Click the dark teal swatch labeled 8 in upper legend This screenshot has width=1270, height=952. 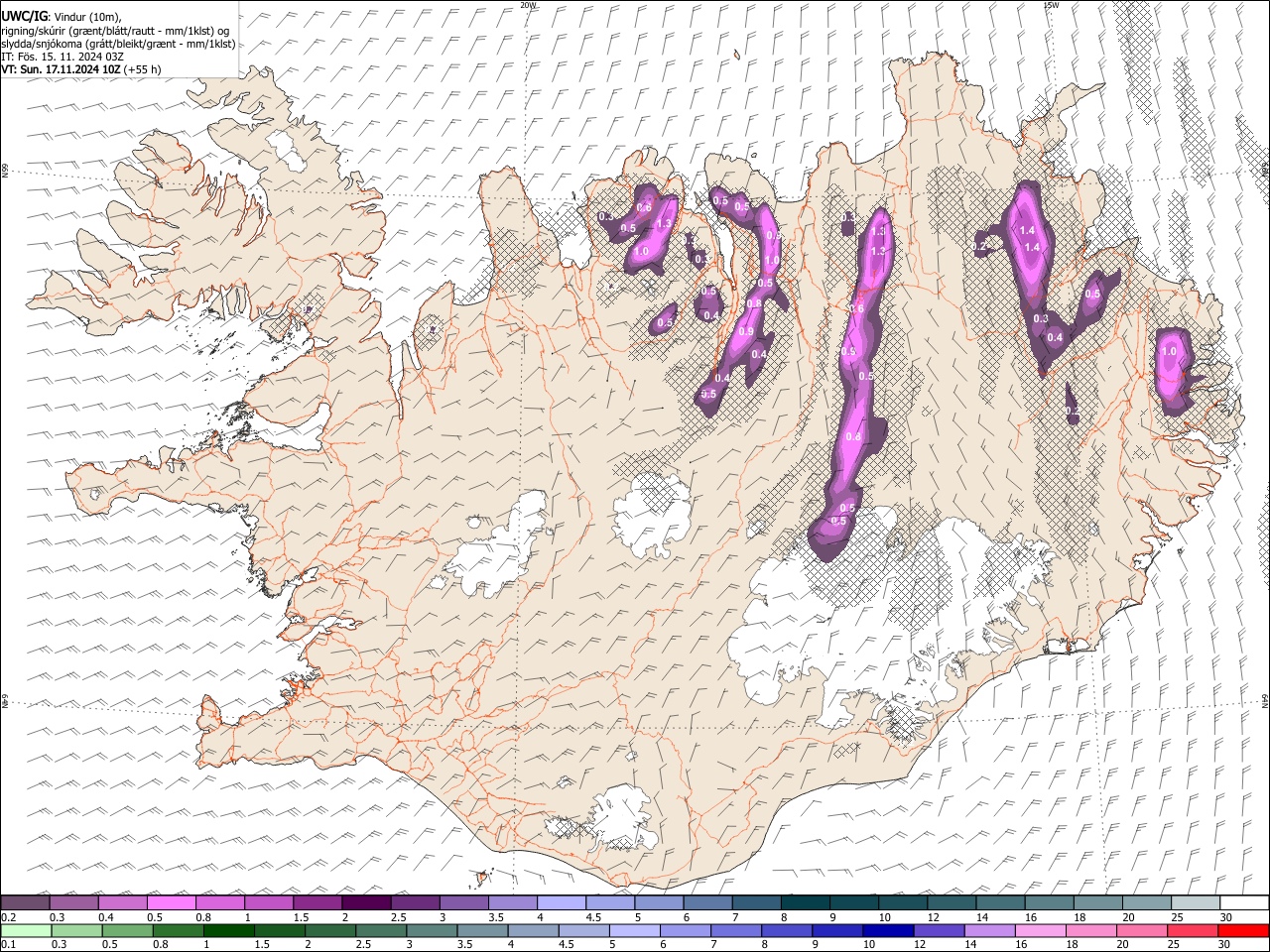coord(804,903)
